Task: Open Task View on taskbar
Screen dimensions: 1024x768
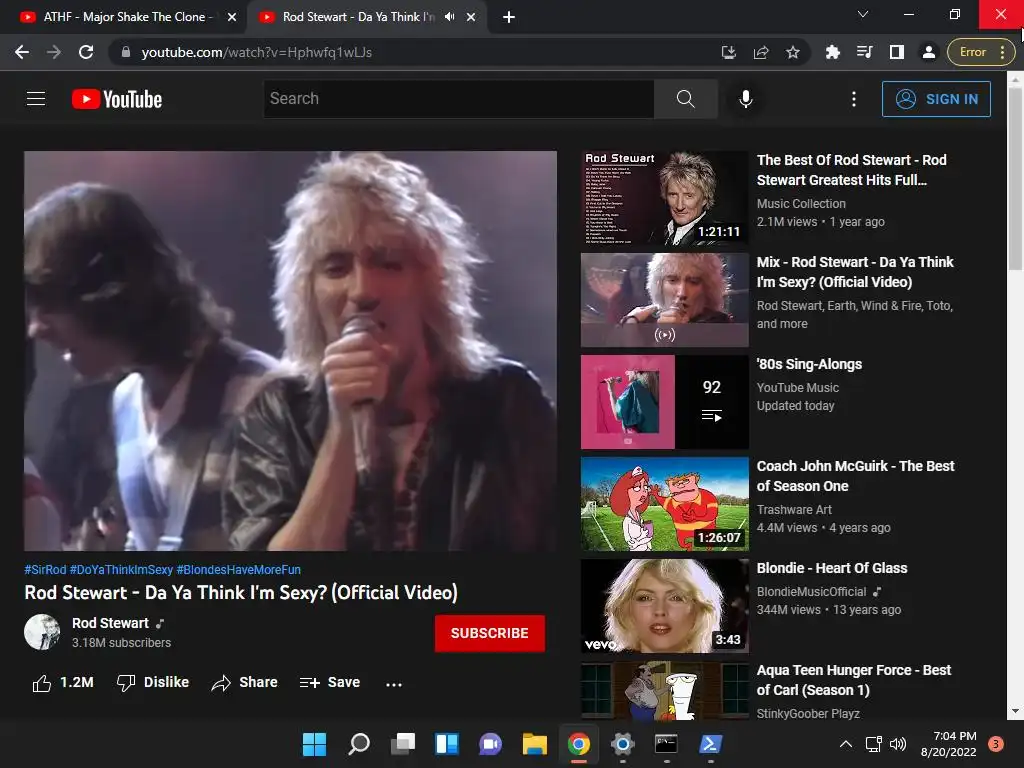Action: point(403,744)
